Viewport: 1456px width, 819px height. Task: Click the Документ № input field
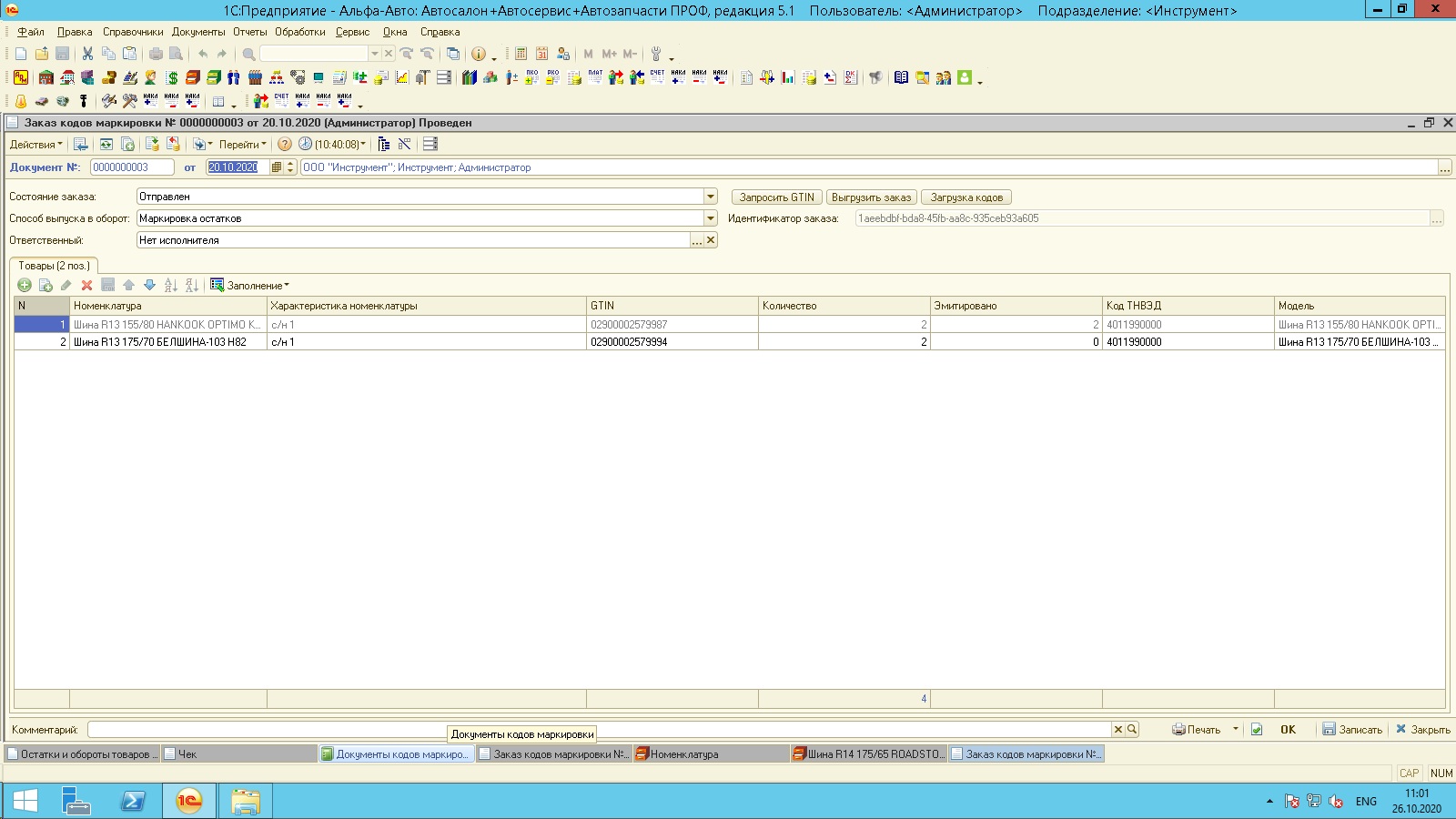[132, 167]
